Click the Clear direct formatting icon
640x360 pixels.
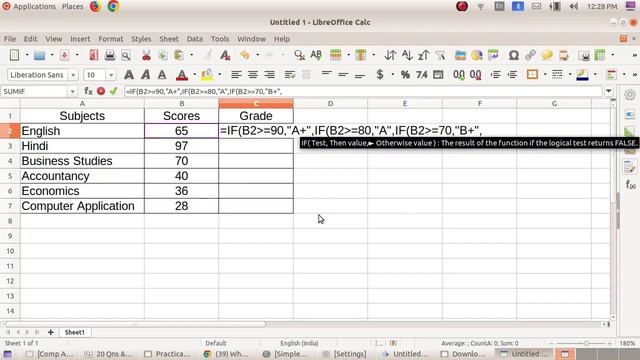[225, 55]
